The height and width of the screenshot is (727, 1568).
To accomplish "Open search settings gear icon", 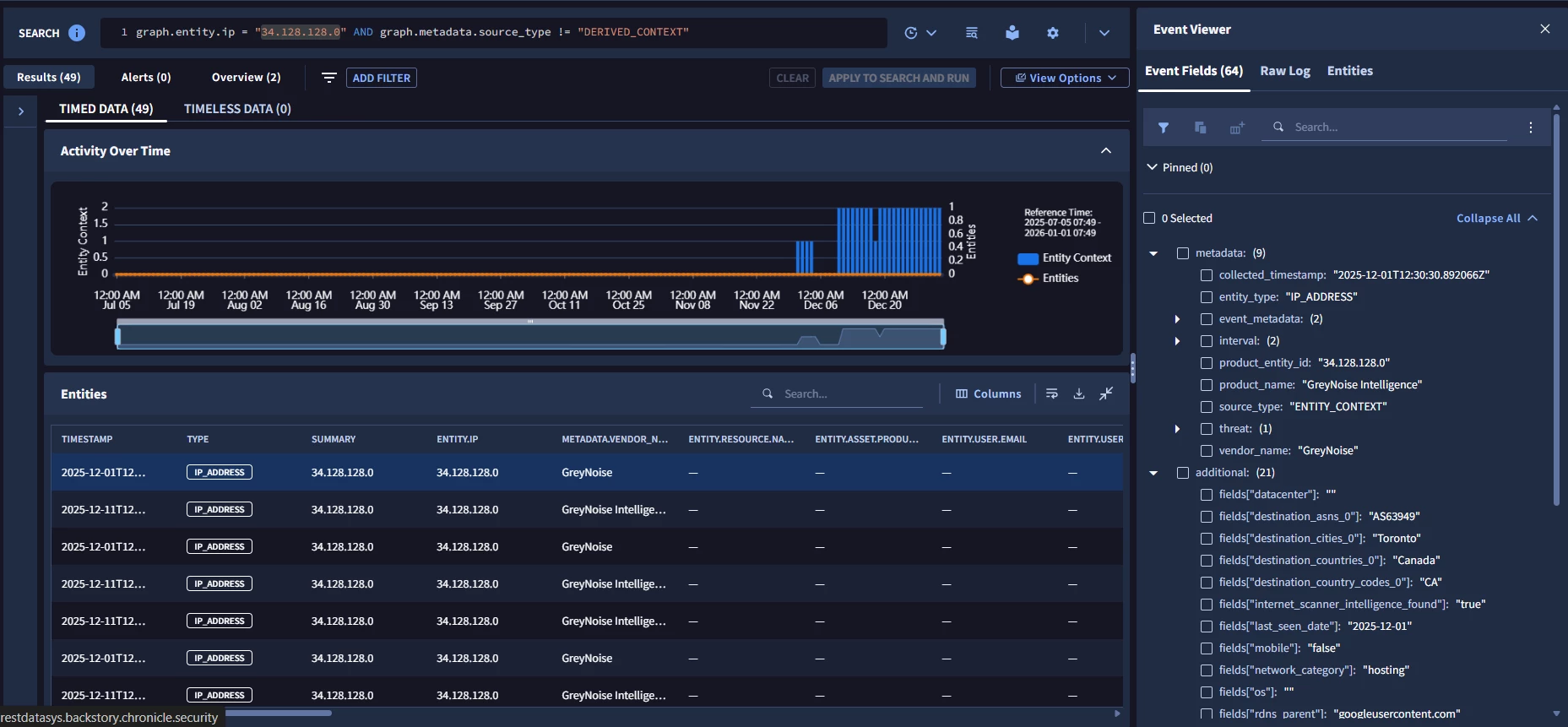I will [1053, 33].
